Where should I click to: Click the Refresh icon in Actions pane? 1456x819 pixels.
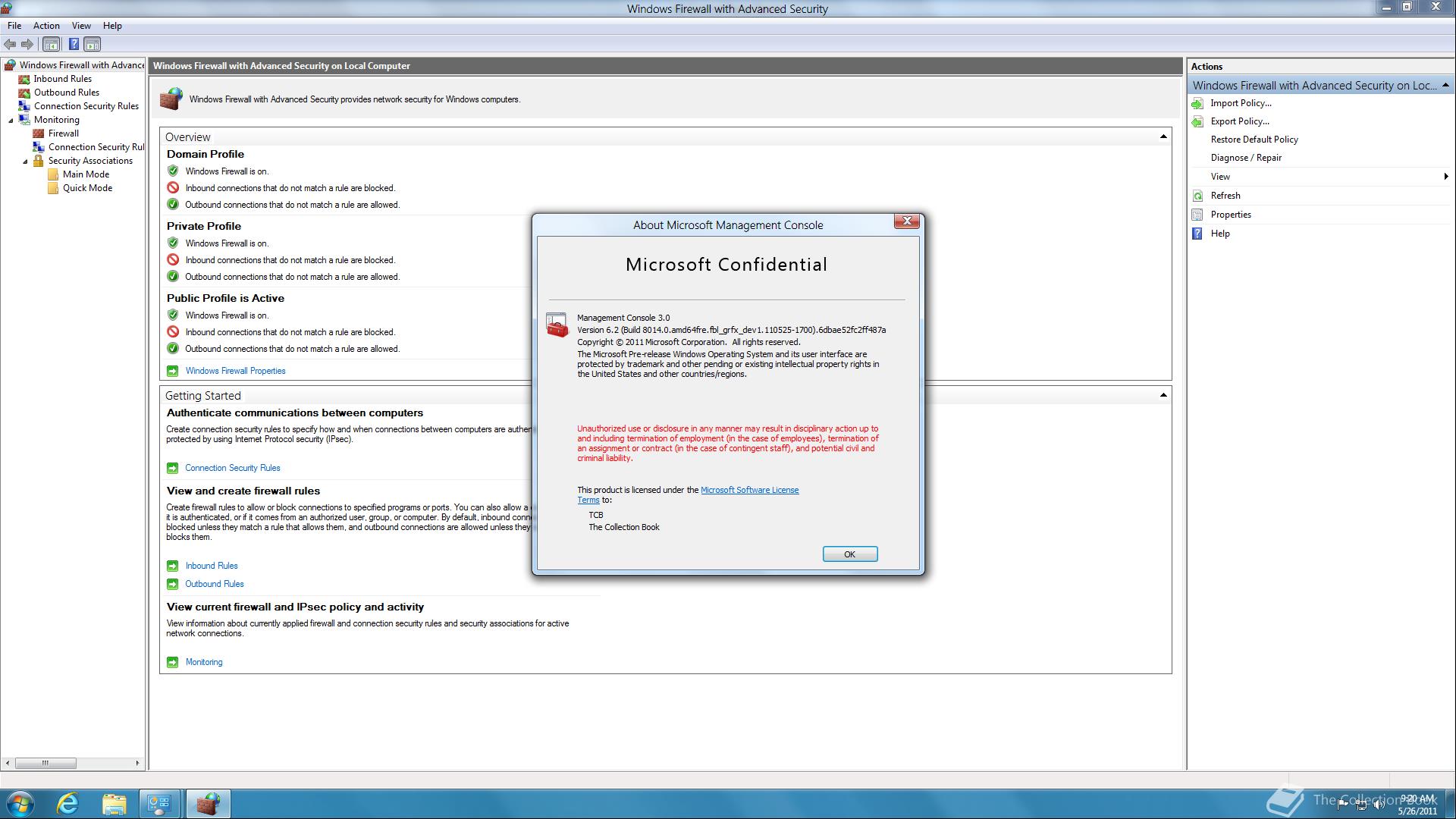pyautogui.click(x=1197, y=196)
